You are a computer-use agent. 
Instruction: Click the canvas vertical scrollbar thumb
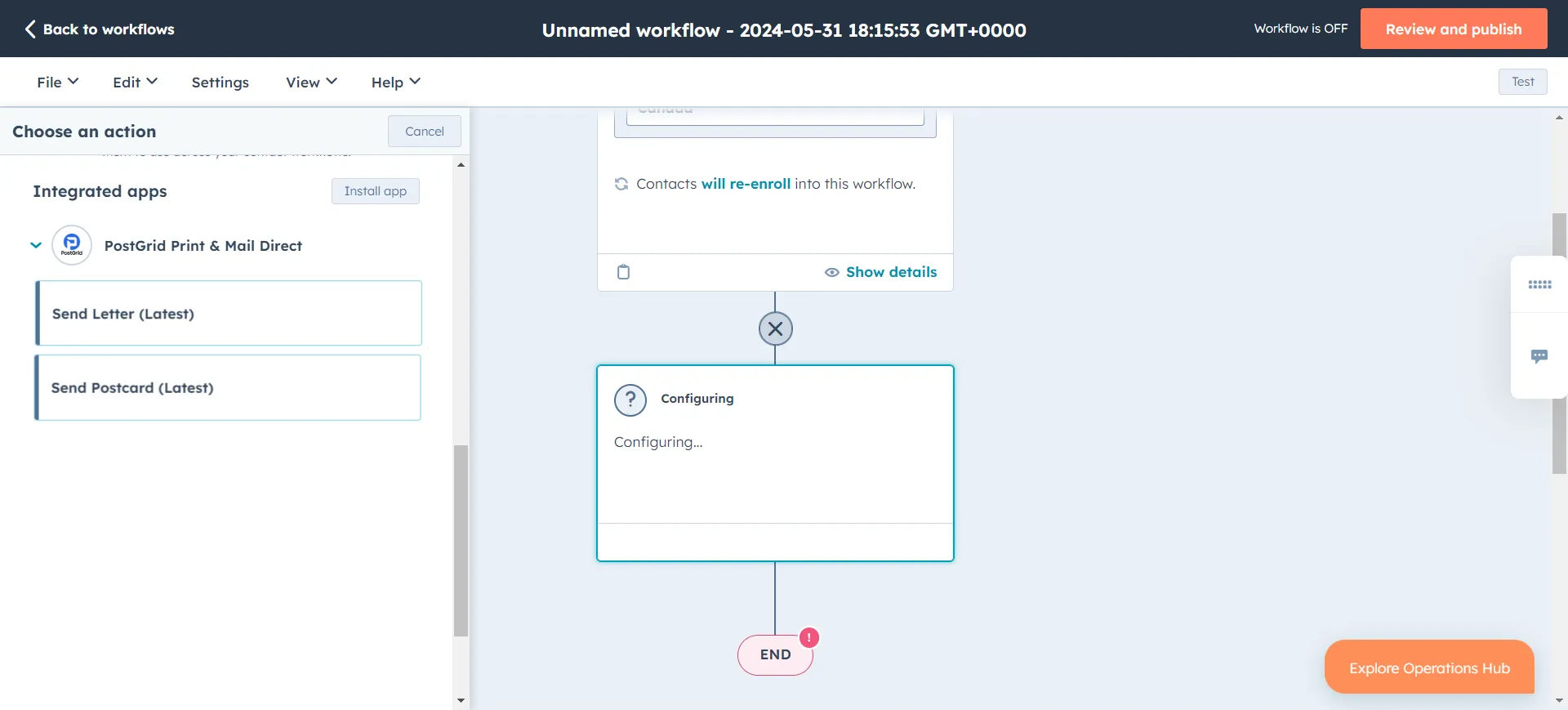(1559, 343)
